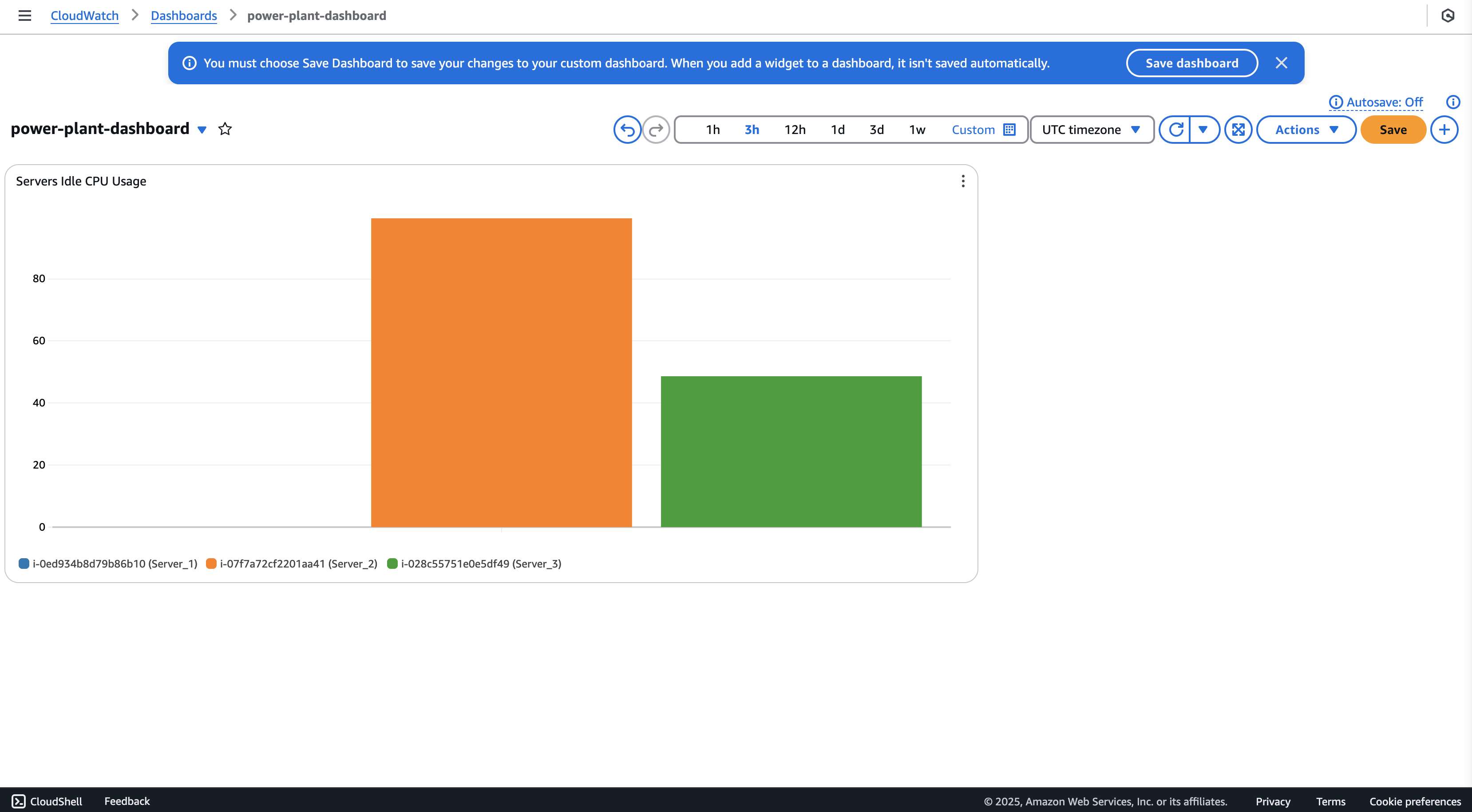This screenshot has width=1472, height=812.
Task: Enter full screen dashboard mode
Action: pos(1238,130)
